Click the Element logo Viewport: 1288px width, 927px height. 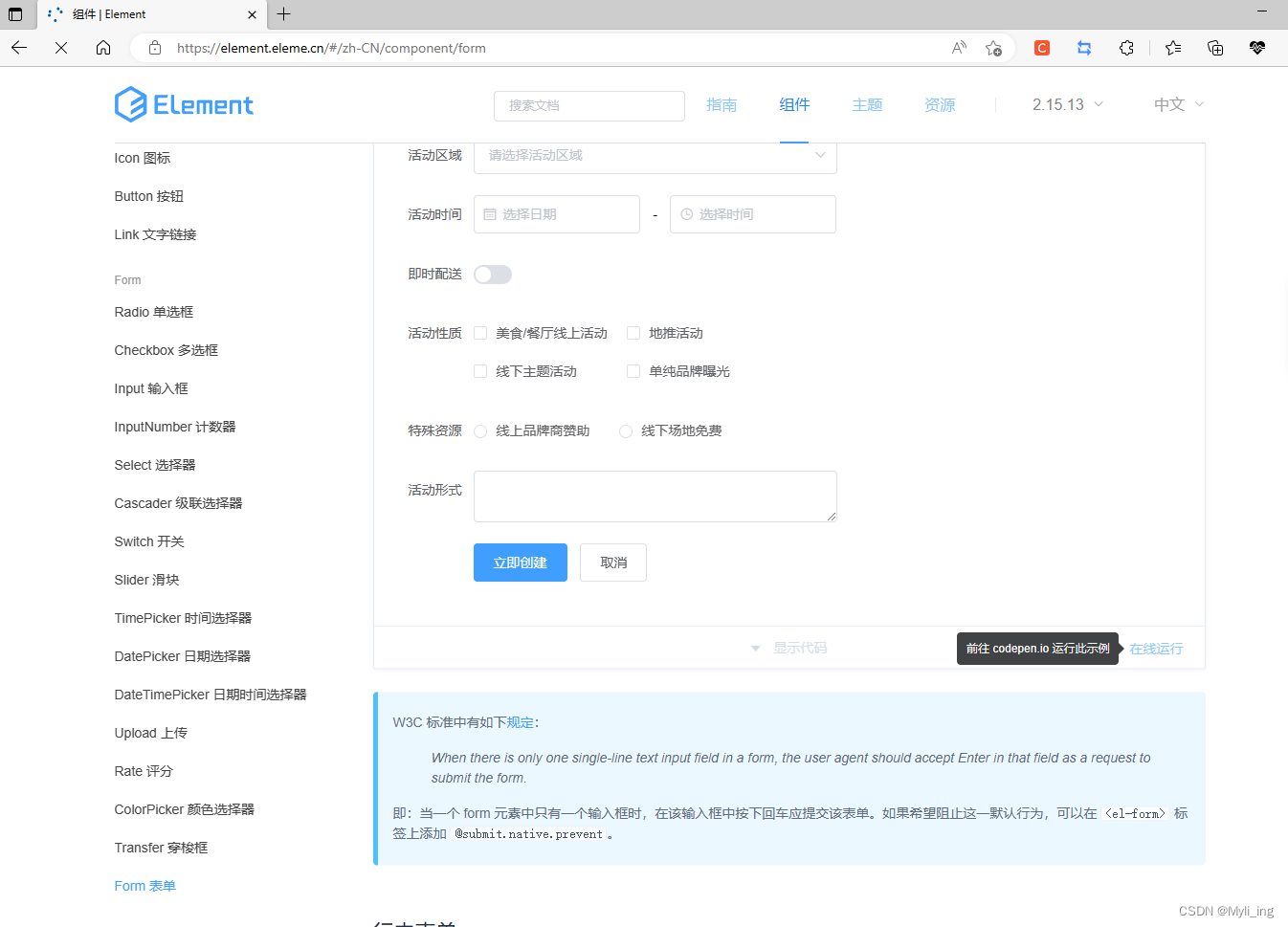tap(184, 104)
